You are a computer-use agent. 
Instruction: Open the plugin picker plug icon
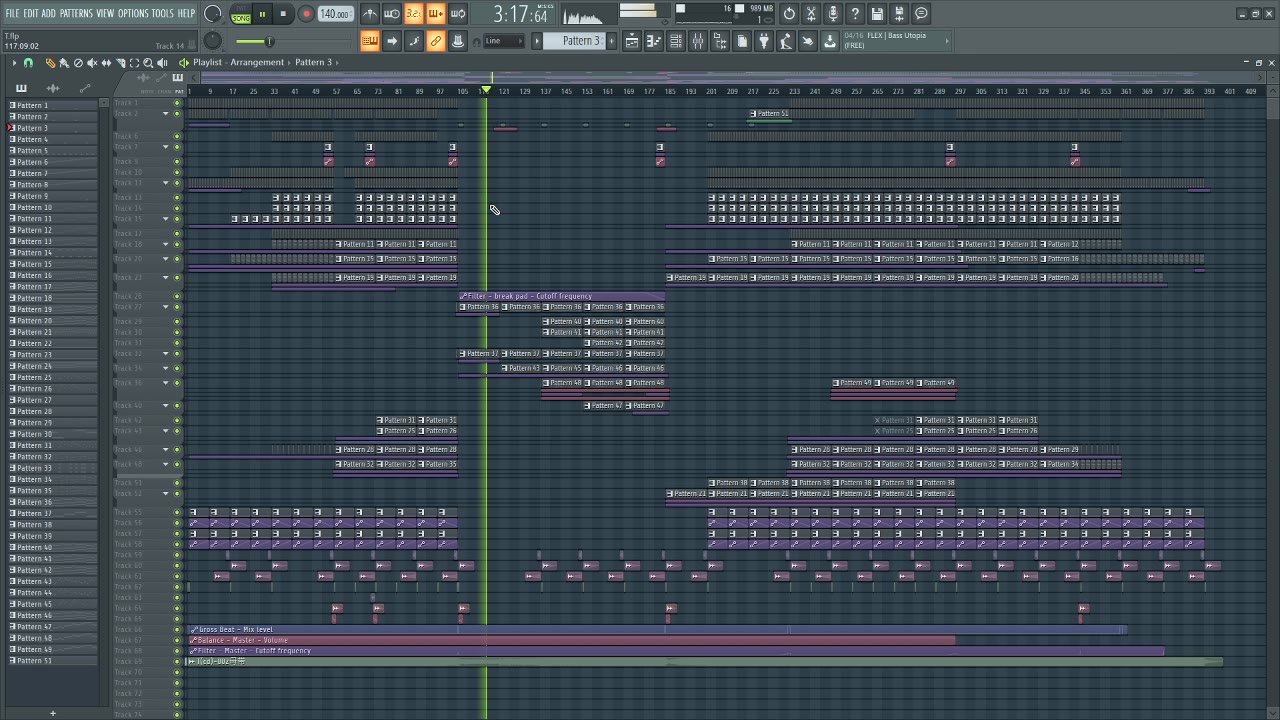click(764, 41)
